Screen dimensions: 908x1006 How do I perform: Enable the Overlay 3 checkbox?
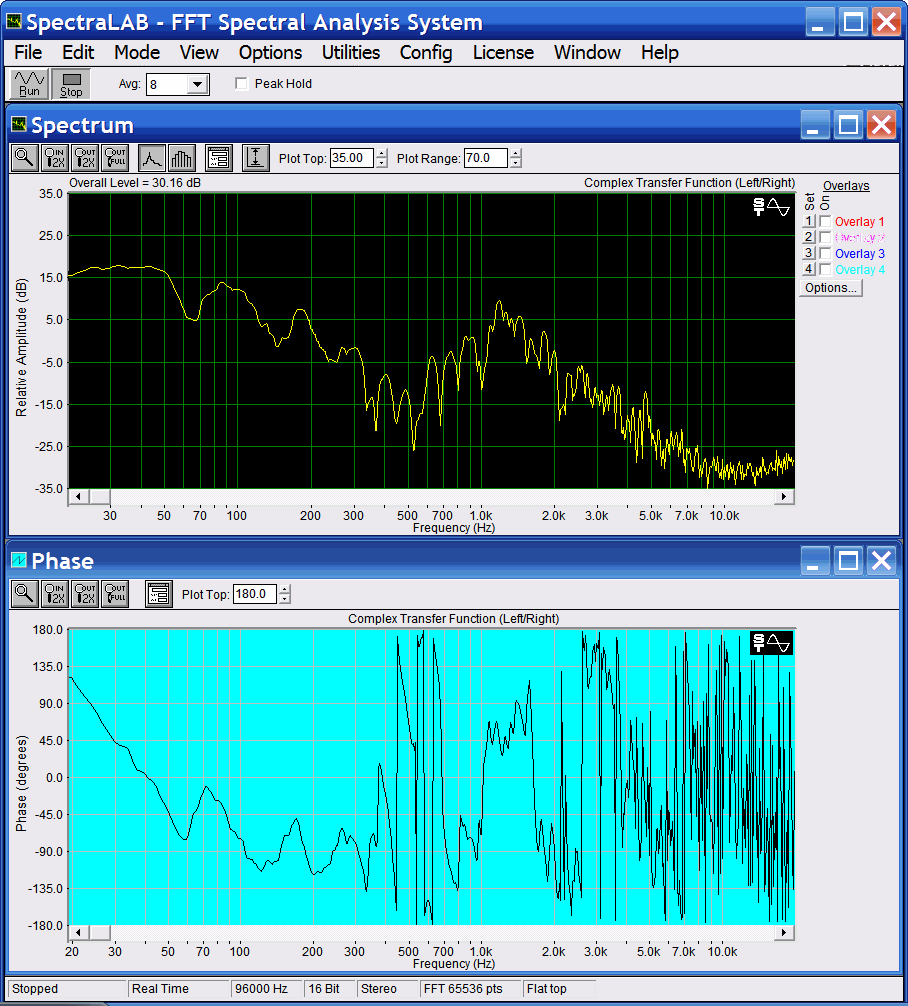pyautogui.click(x=825, y=254)
